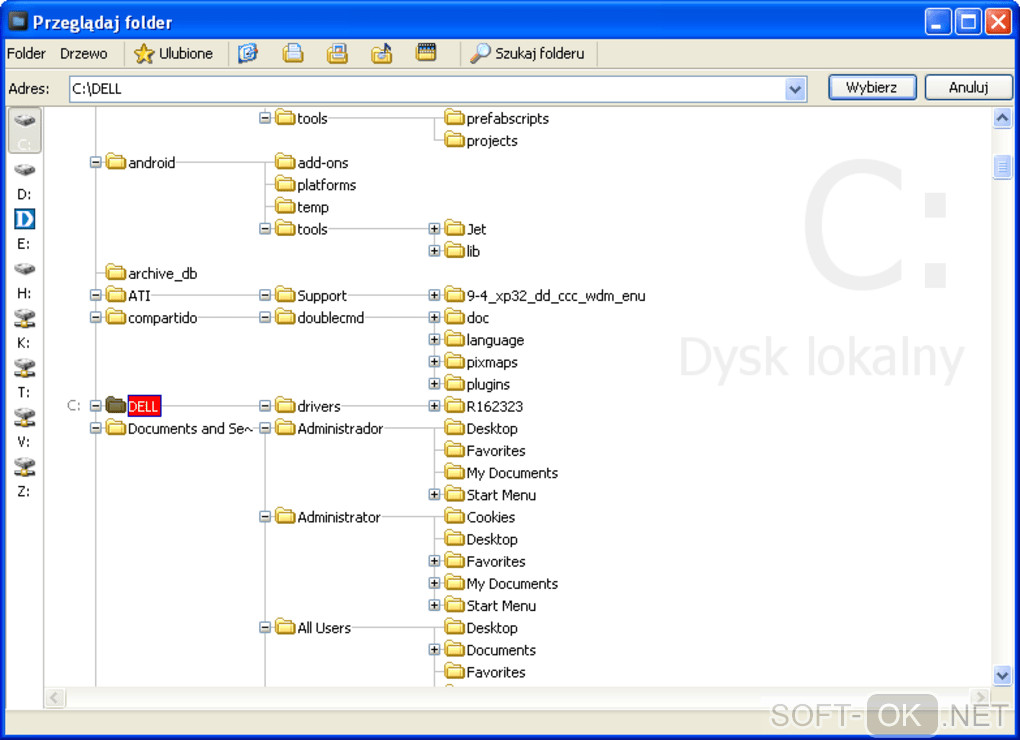Open the address path dropdown arrow
1020x740 pixels.
point(795,89)
